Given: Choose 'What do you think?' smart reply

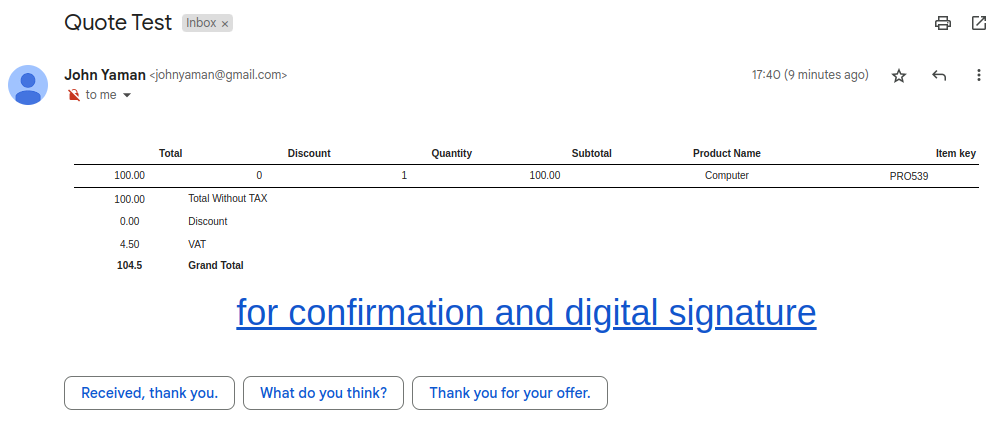Looking at the screenshot, I should coord(323,393).
